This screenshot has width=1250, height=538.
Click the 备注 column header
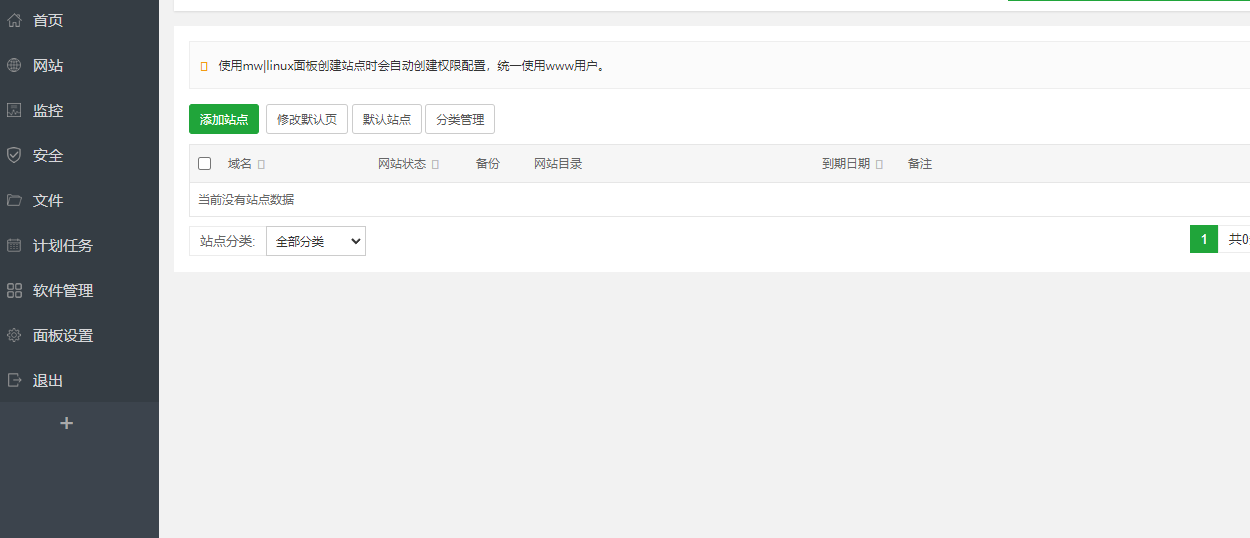tap(920, 164)
